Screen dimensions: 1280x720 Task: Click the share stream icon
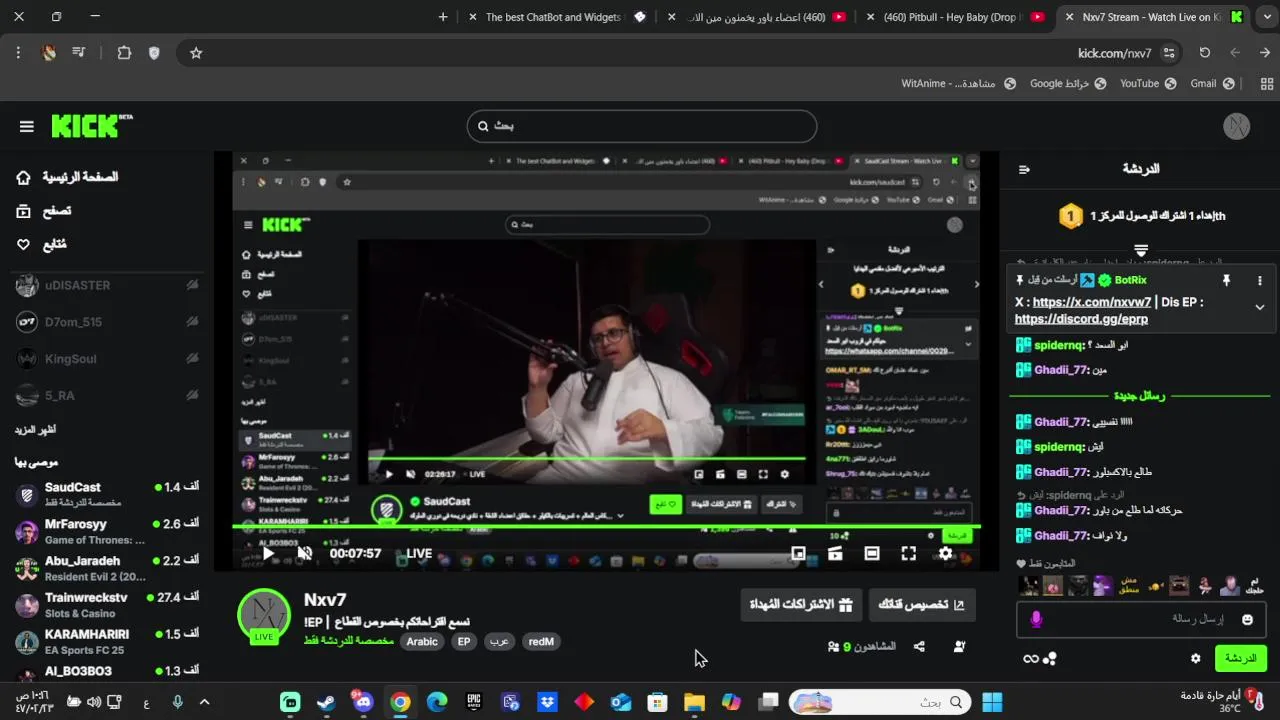point(919,647)
